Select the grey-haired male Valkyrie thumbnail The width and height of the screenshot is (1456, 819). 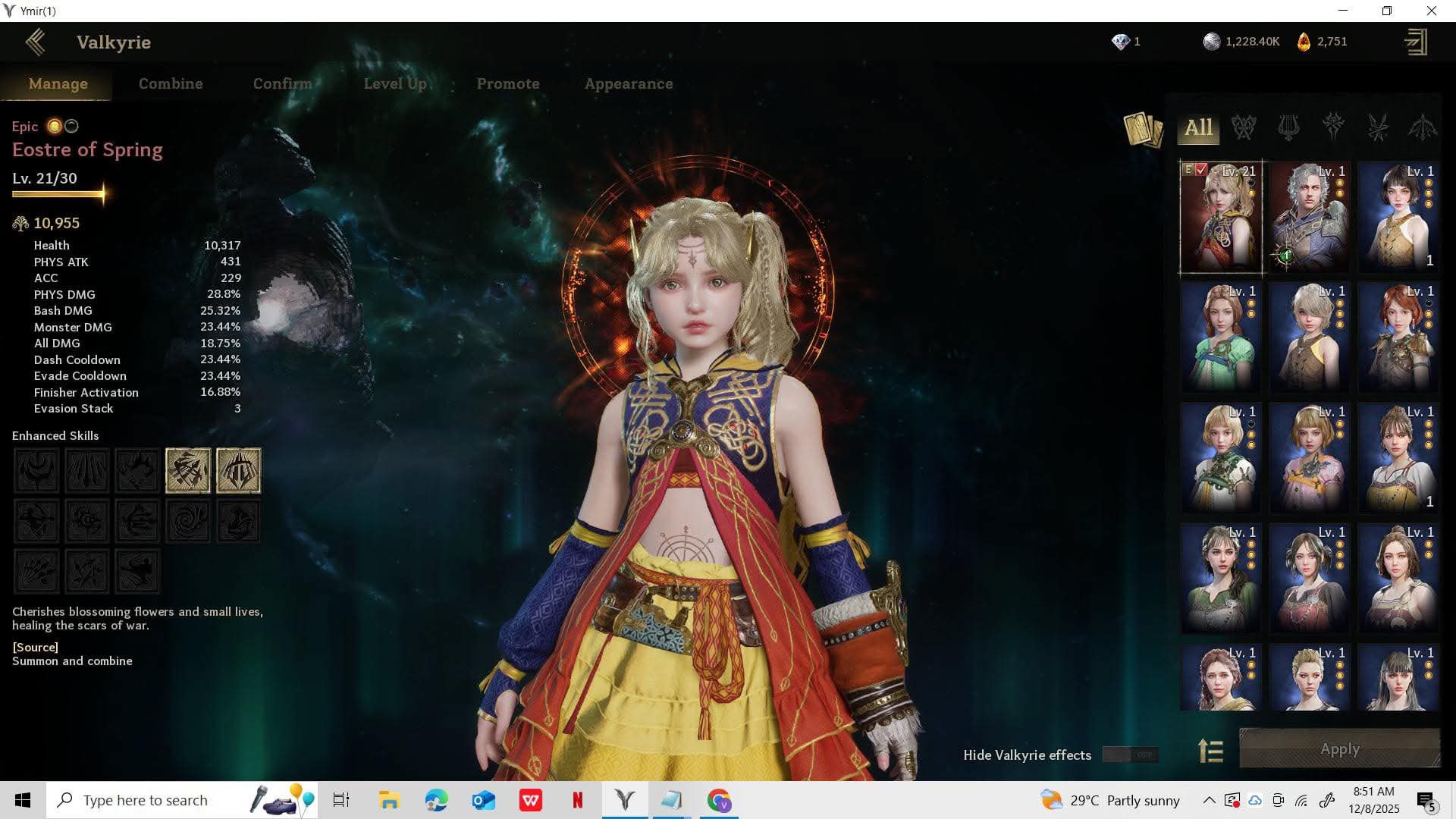pyautogui.click(x=1310, y=217)
